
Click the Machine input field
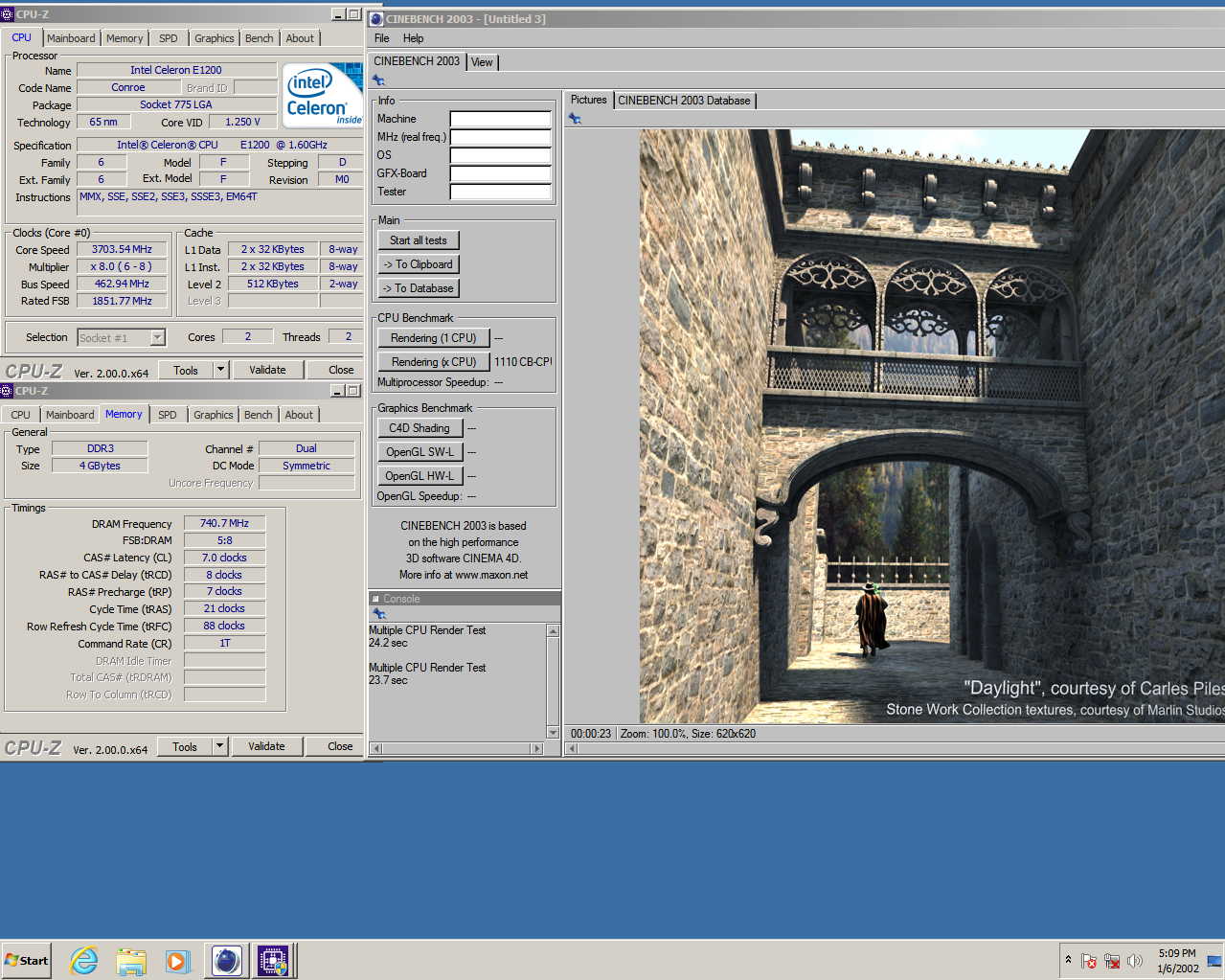coord(501,120)
